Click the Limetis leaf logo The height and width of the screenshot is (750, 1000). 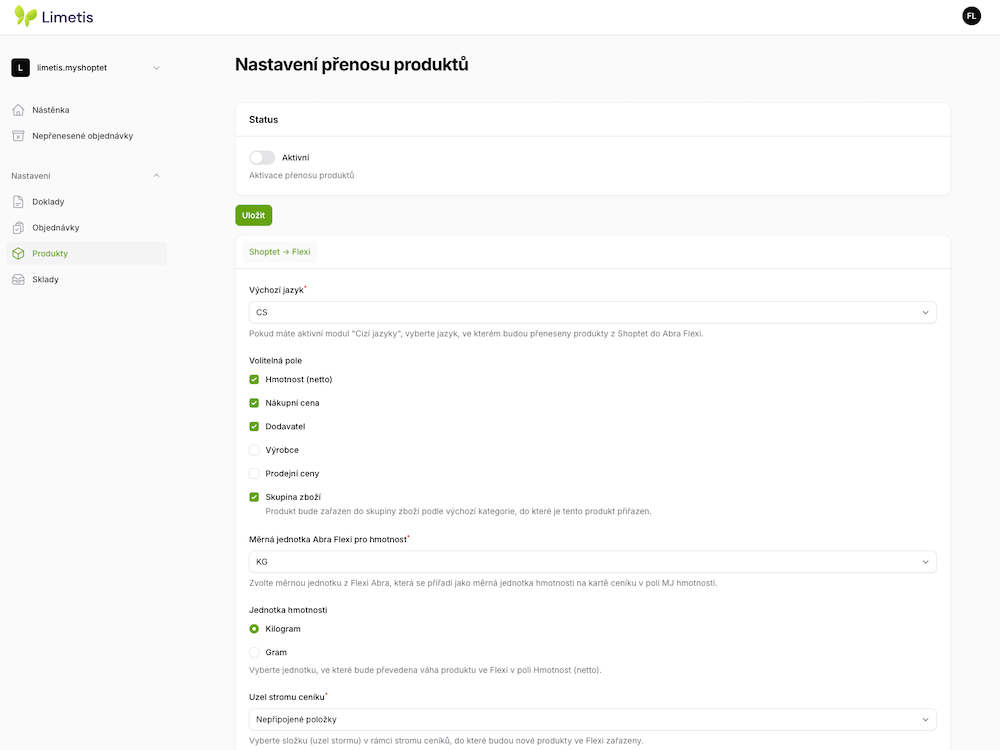pyautogui.click(x=26, y=16)
